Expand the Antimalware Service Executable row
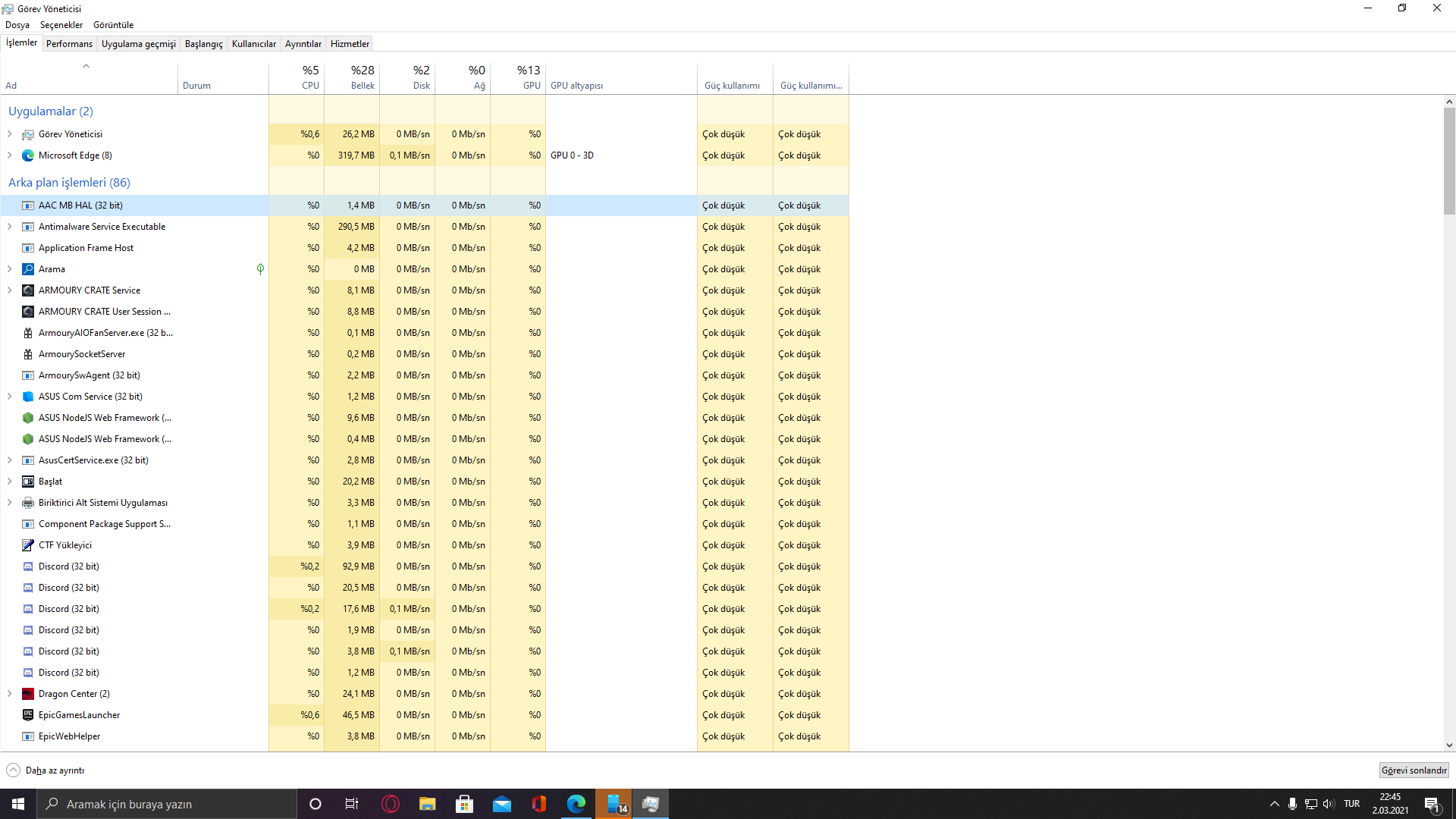Screen dimensions: 1456x819 click(9, 227)
